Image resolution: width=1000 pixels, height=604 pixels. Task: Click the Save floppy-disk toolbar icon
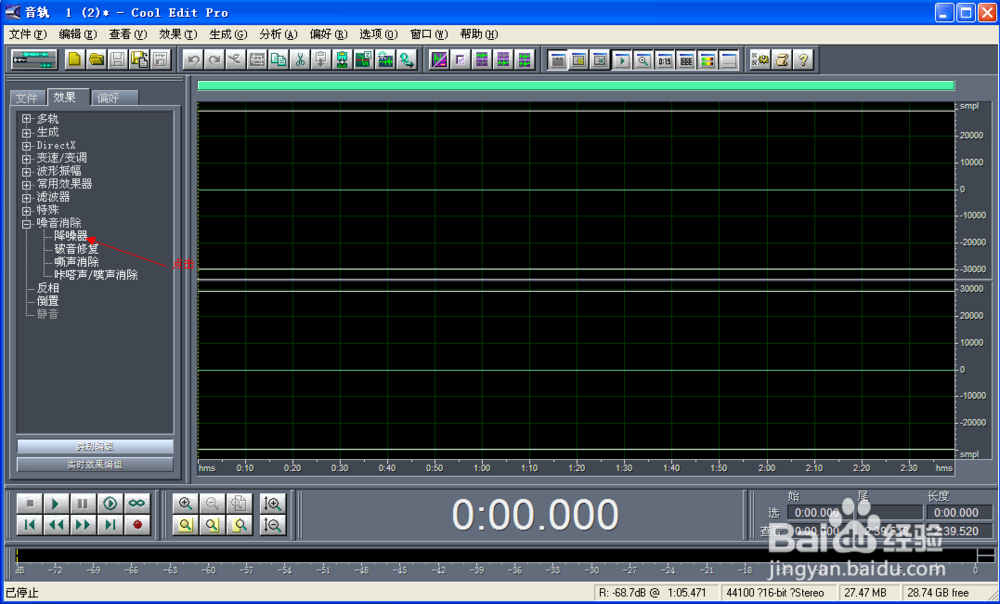coord(117,60)
